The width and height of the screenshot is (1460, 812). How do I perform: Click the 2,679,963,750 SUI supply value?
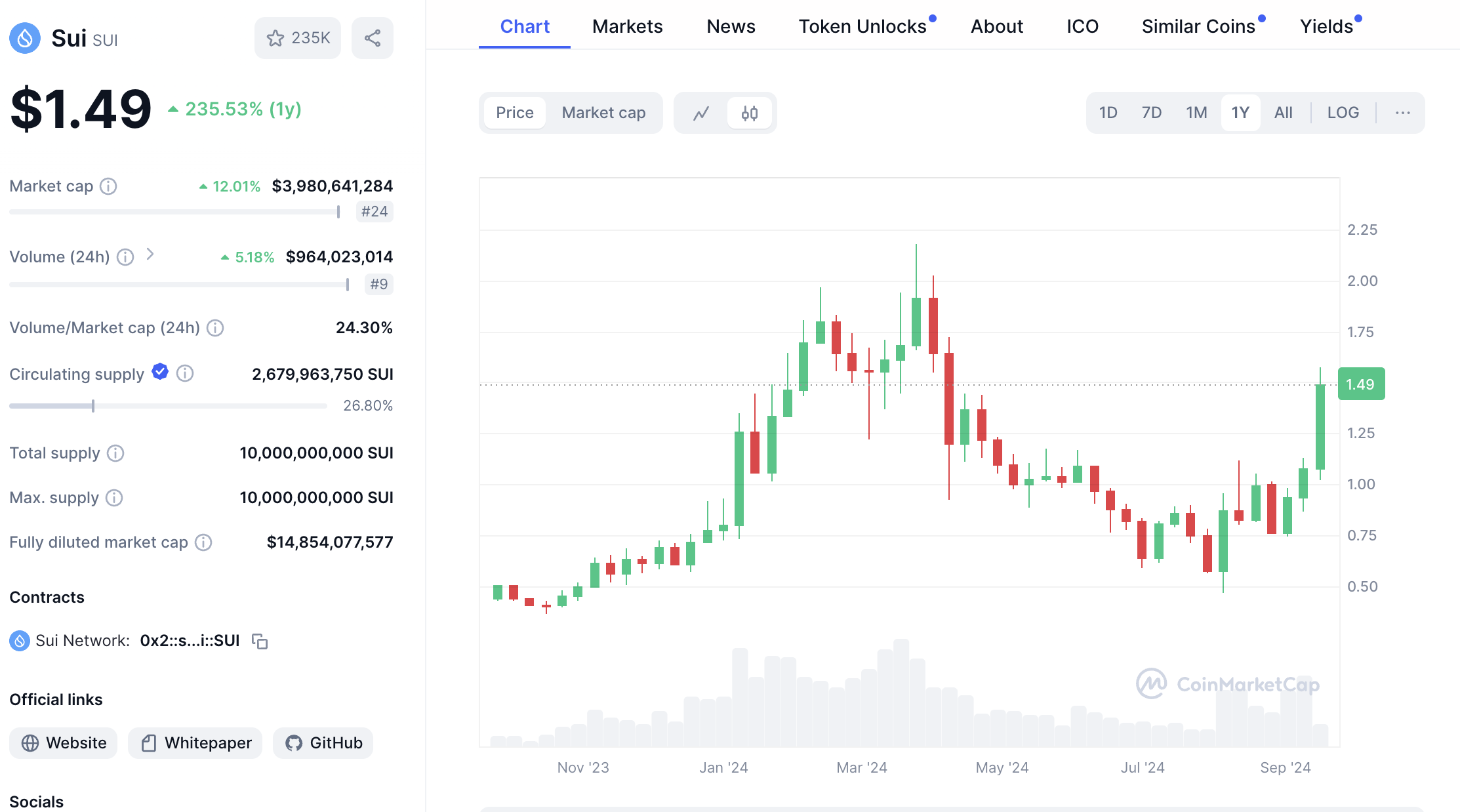click(323, 375)
